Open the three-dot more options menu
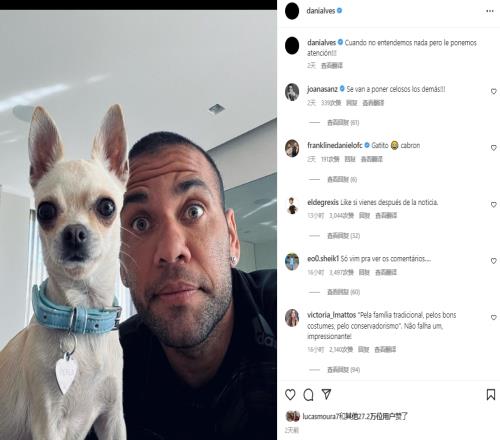Image resolution: width=500 pixels, height=440 pixels. (490, 11)
